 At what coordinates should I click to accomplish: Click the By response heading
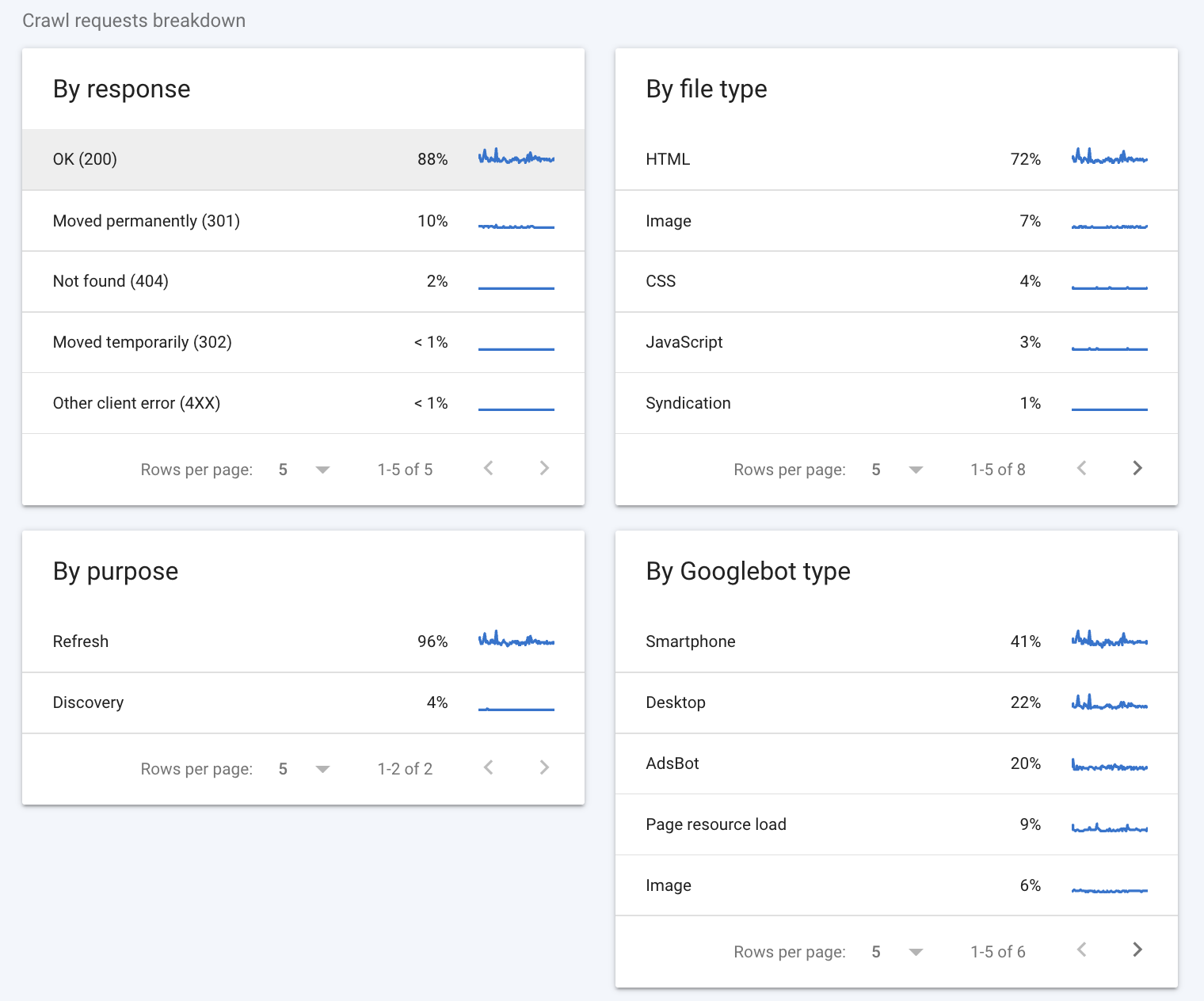[122, 89]
